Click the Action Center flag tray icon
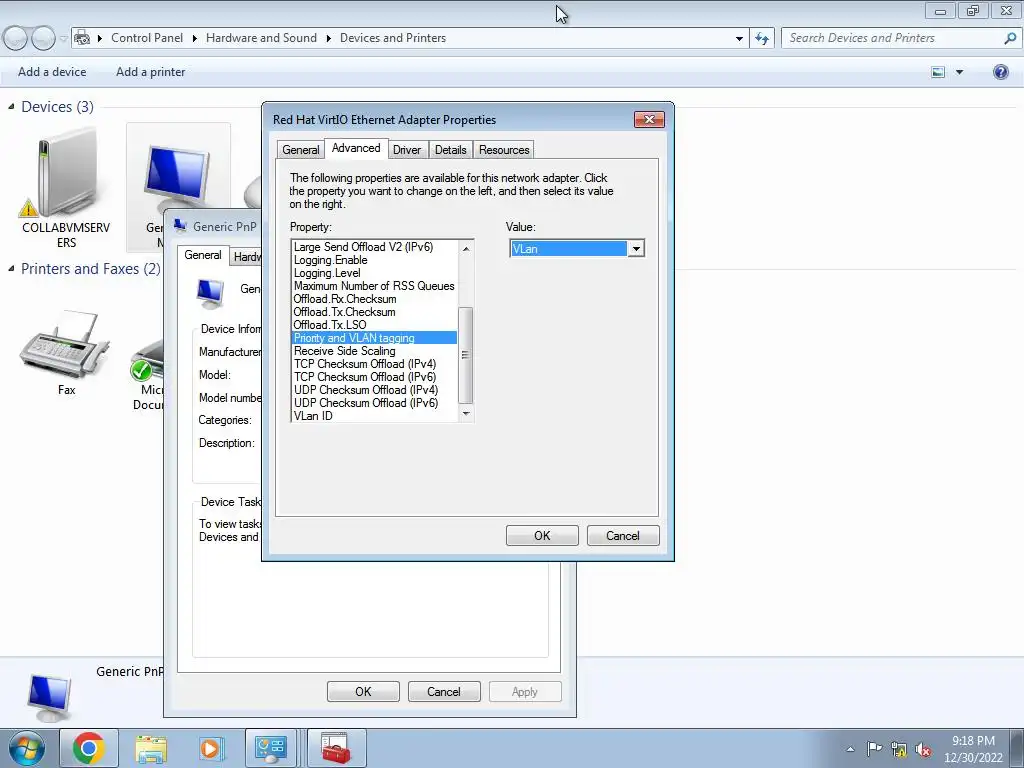1024x768 pixels. (874, 748)
